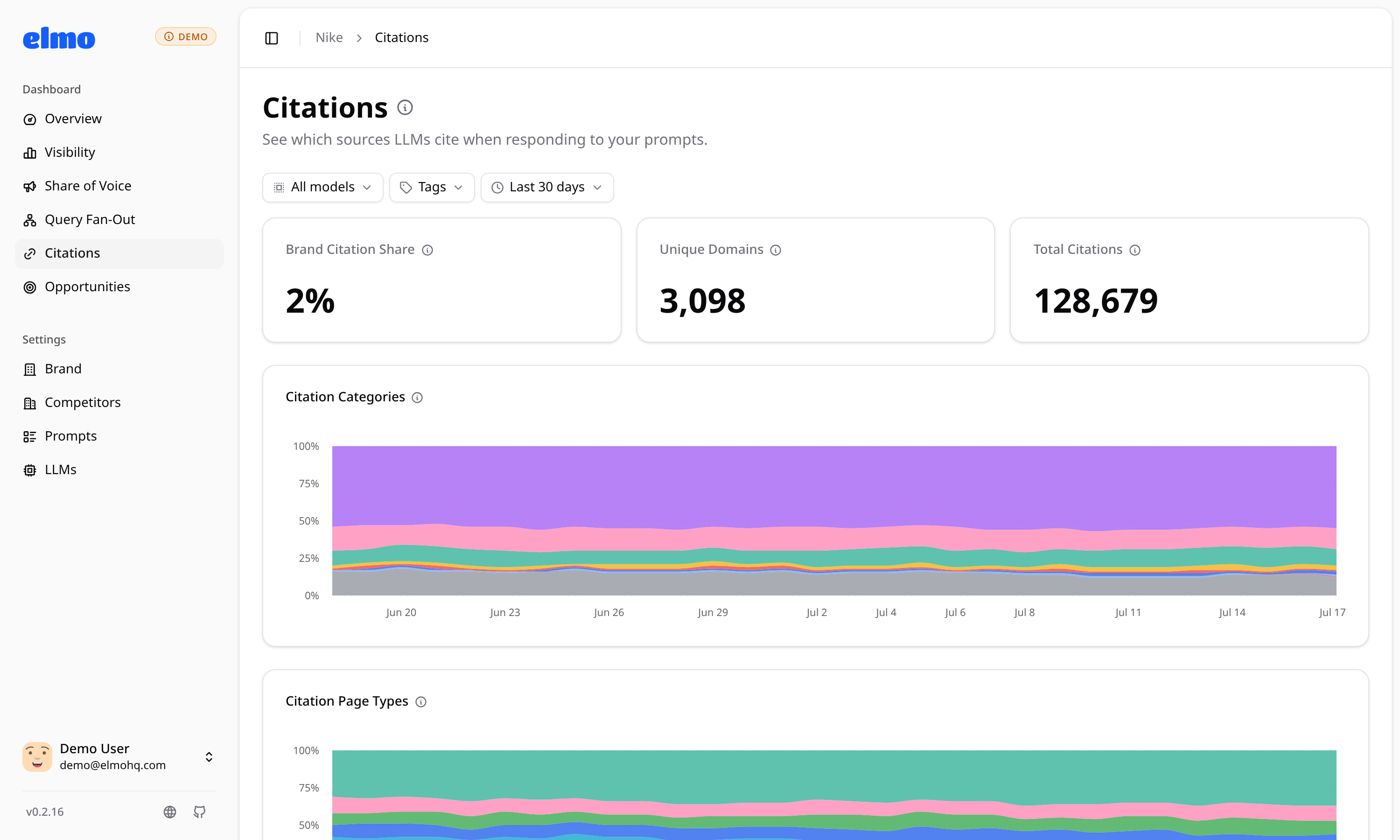Click the Brand building icon

point(30,370)
